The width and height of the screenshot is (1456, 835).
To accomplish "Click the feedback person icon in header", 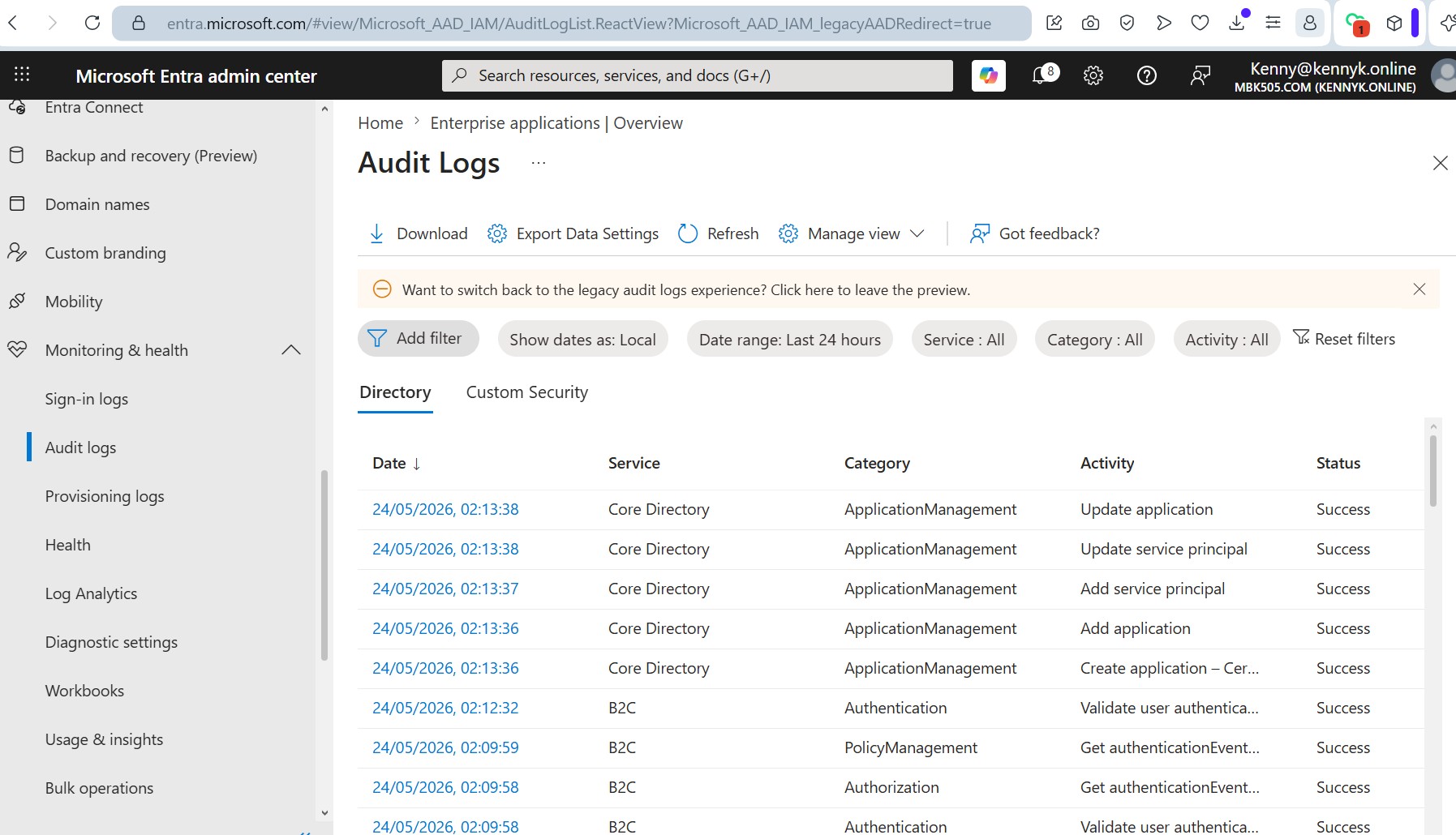I will [1200, 75].
